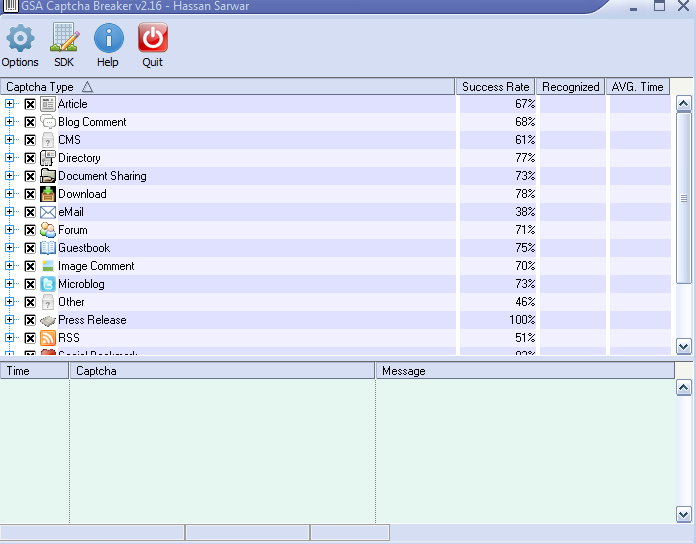696x544 pixels.
Task: Open the Help info icon
Action: click(109, 38)
